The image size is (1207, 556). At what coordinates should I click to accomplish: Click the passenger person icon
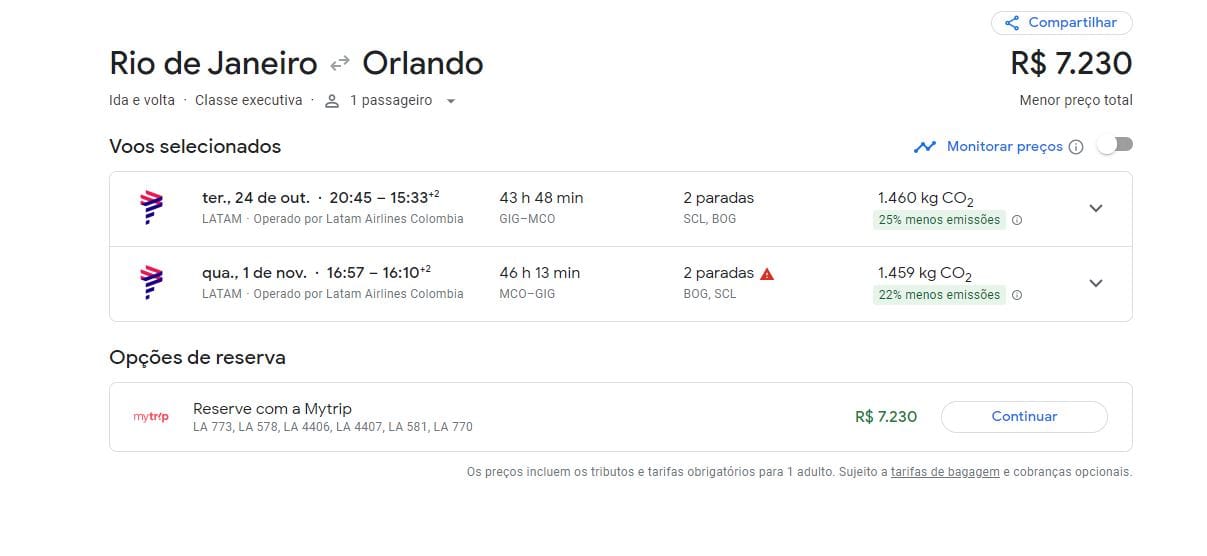[332, 101]
